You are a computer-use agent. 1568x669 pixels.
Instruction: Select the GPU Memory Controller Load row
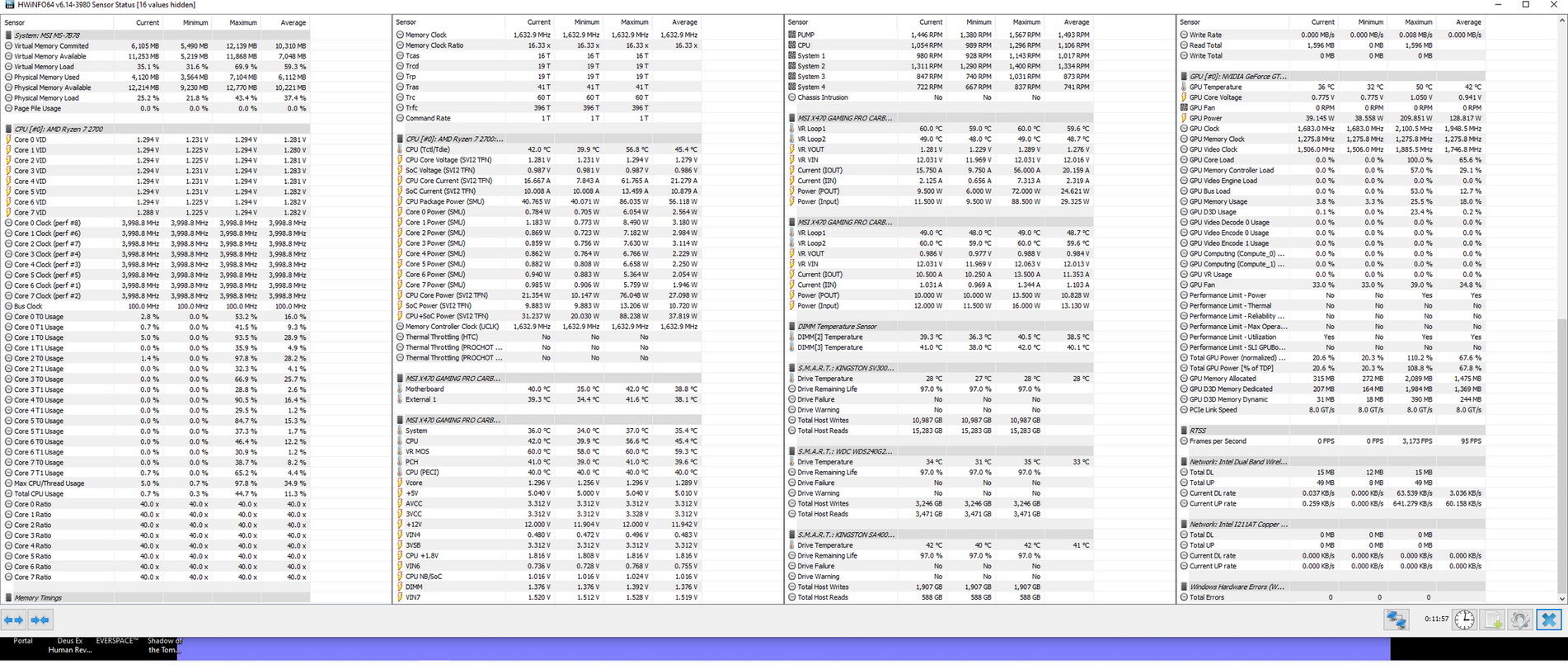tap(1331, 170)
